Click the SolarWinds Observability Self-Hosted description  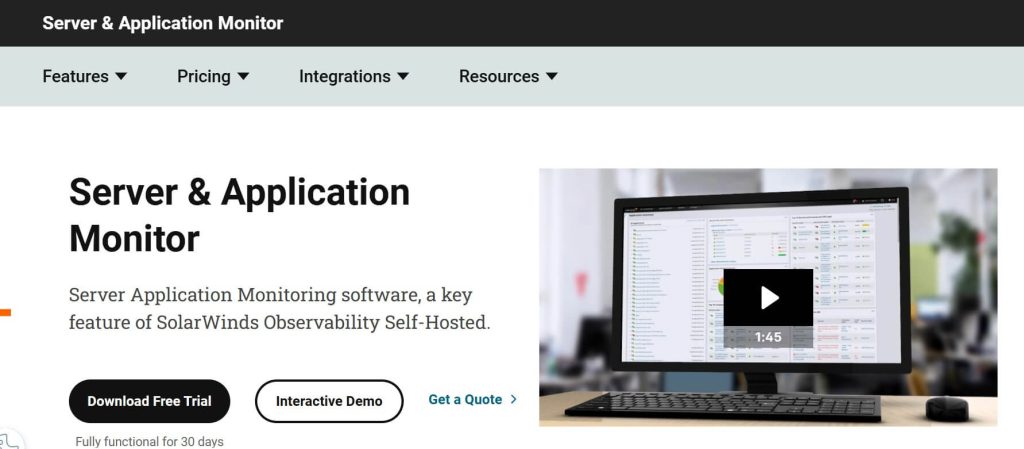pos(280,309)
